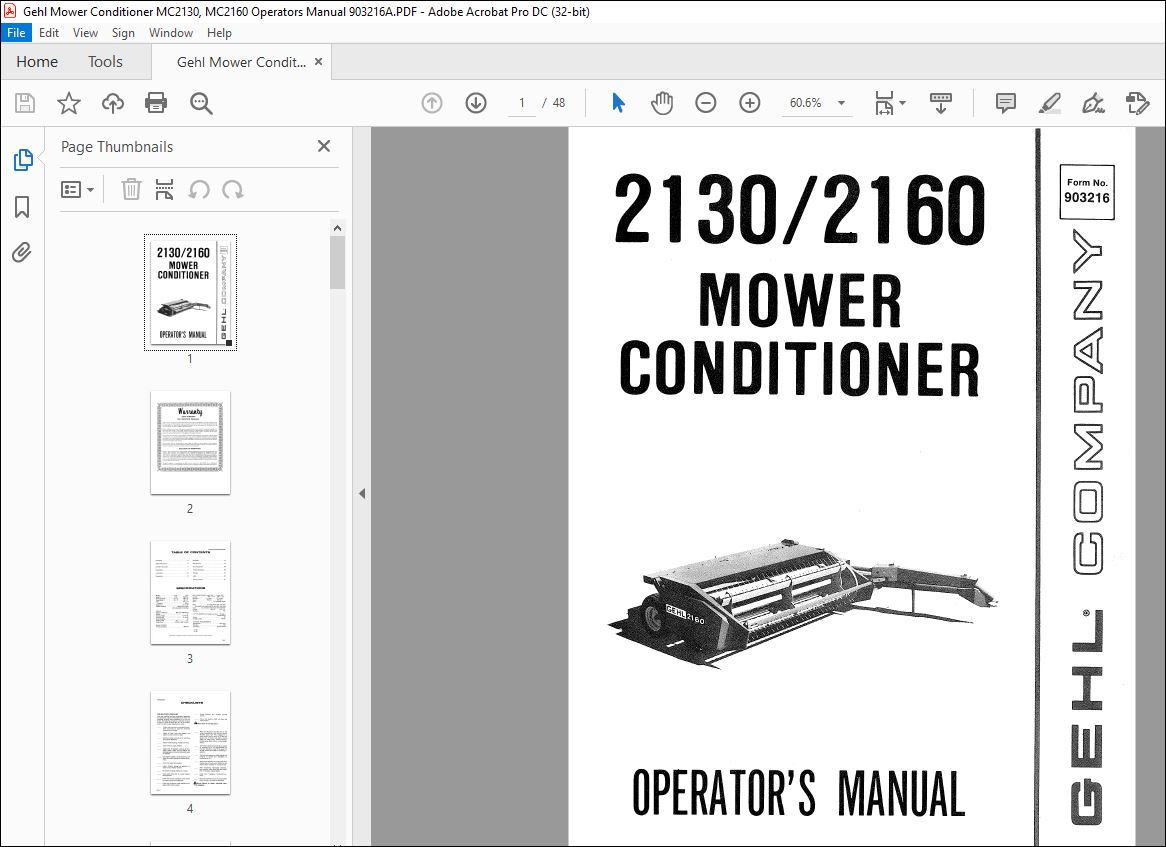The height and width of the screenshot is (847, 1166).
Task: Choose the Selection arrow tool
Action: [618, 103]
